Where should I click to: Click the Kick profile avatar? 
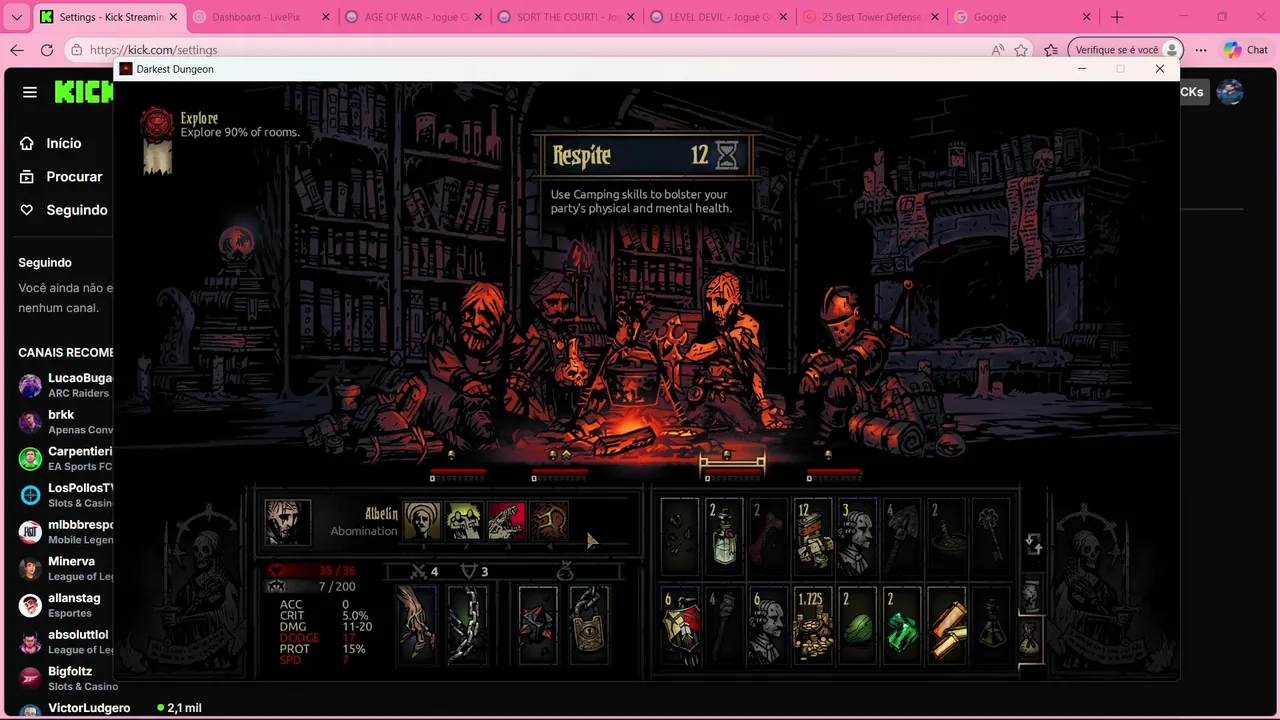click(x=1230, y=92)
